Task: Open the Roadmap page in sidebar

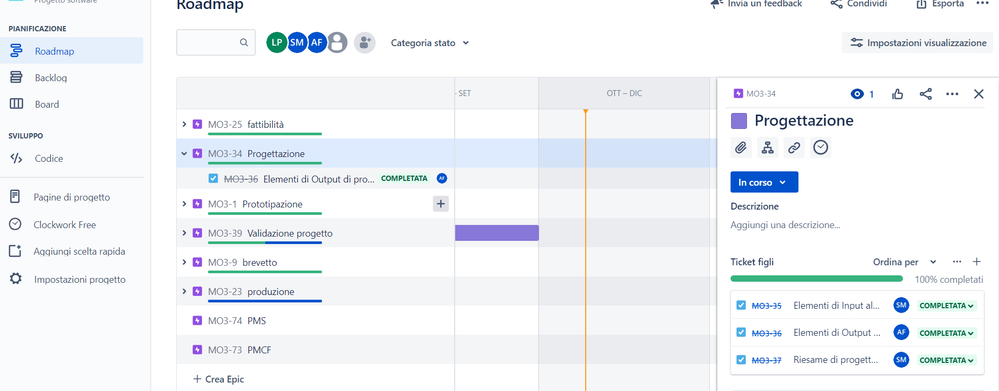Action: (71, 51)
